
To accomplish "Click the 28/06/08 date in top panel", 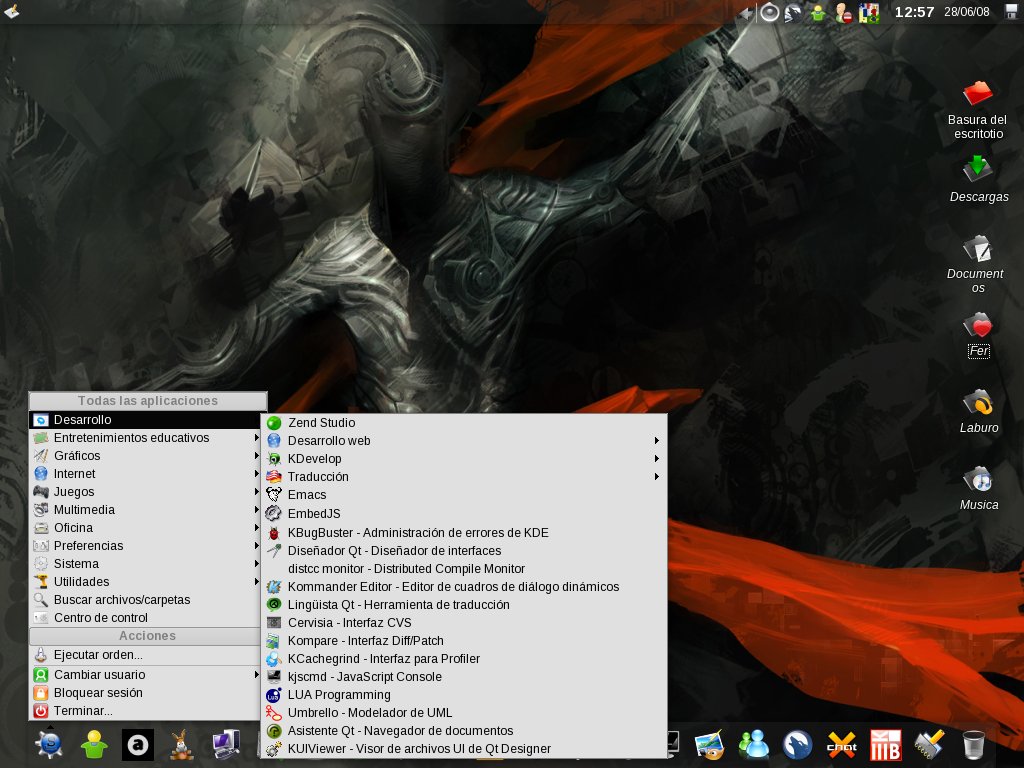I will click(967, 12).
